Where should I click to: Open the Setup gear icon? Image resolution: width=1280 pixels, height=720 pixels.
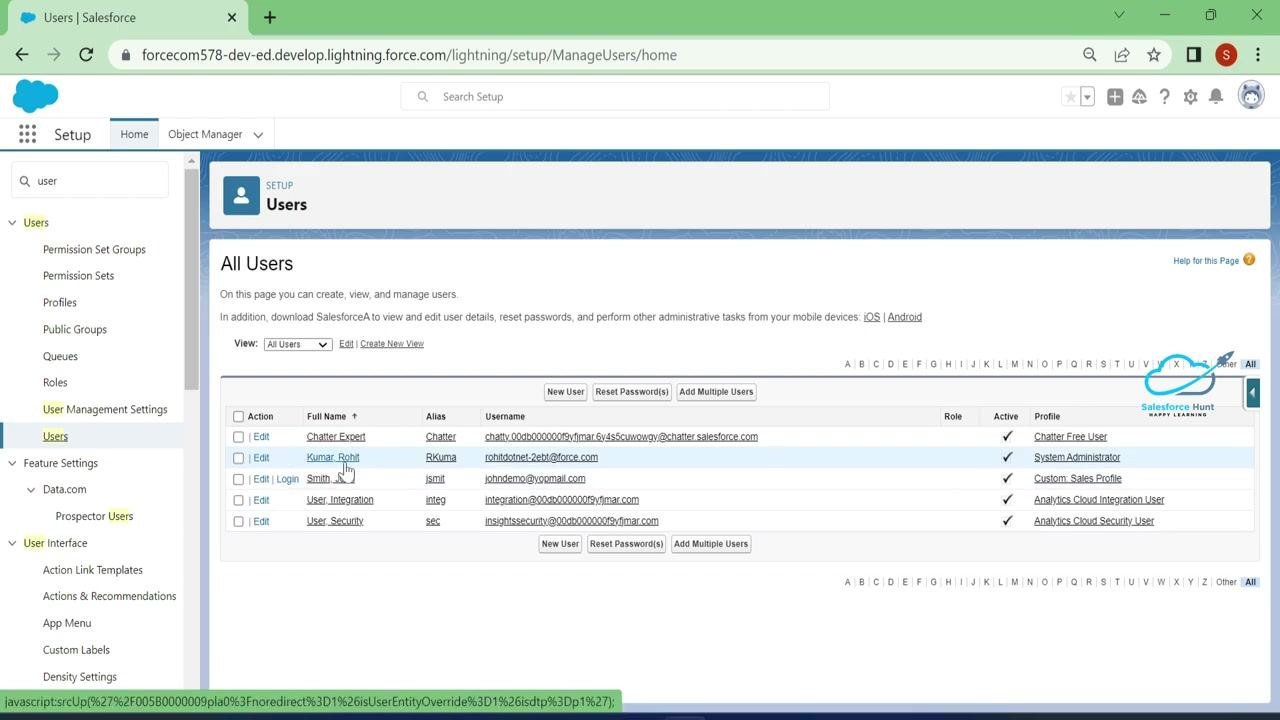(1190, 97)
